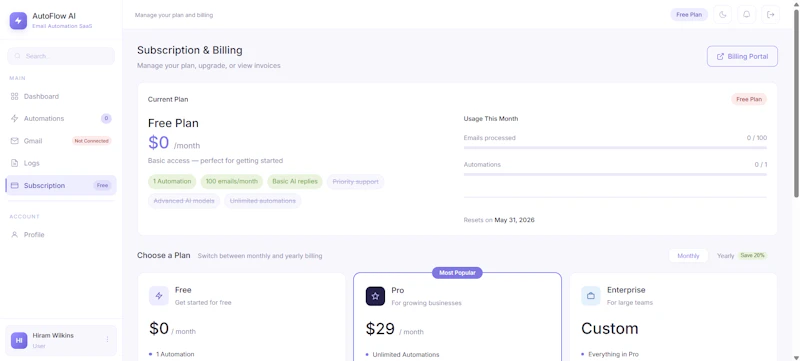Click the Free Plan badge in header
This screenshot has height=361, width=800.
(689, 15)
